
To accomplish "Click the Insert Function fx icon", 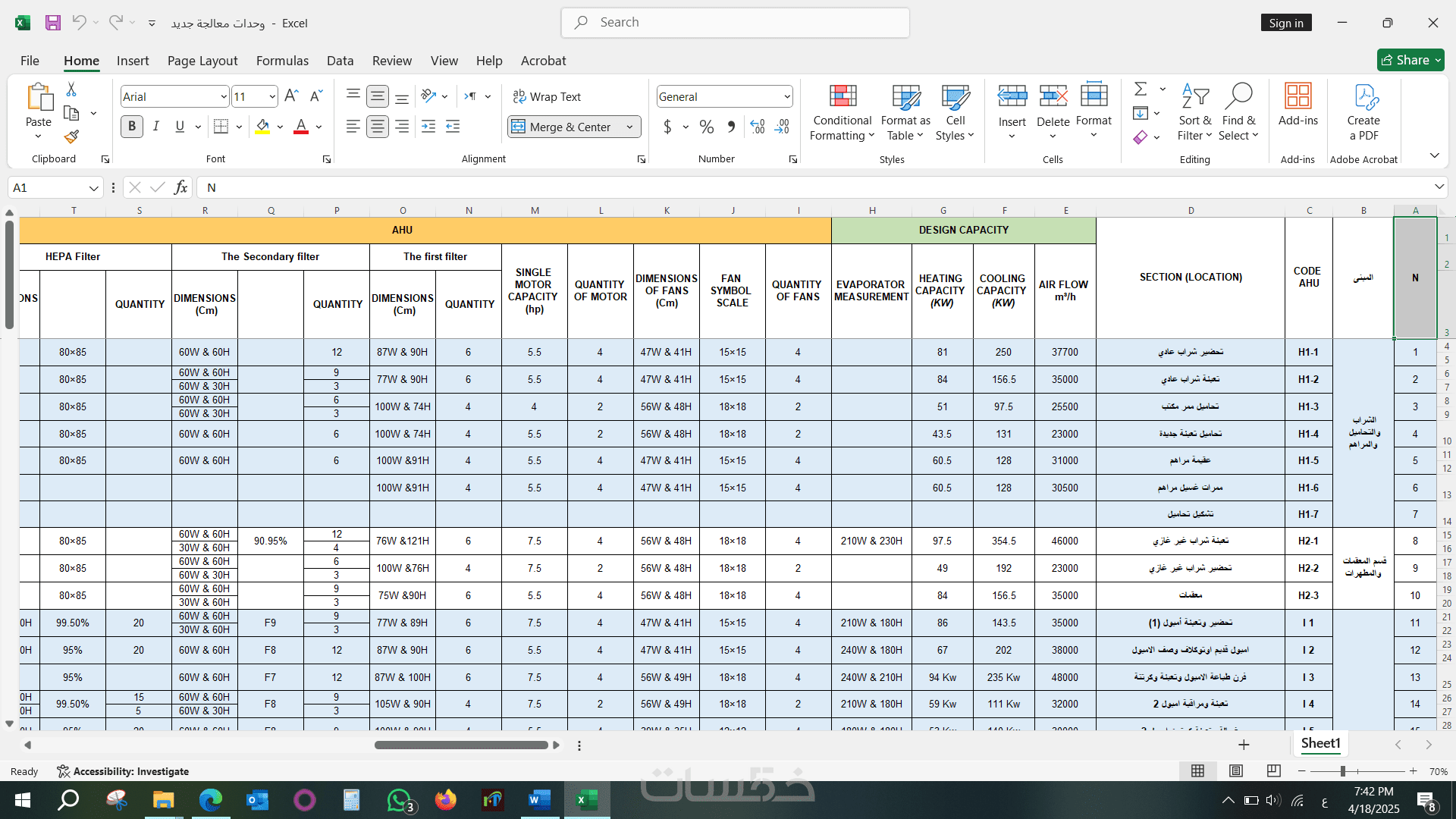I will pos(180,187).
